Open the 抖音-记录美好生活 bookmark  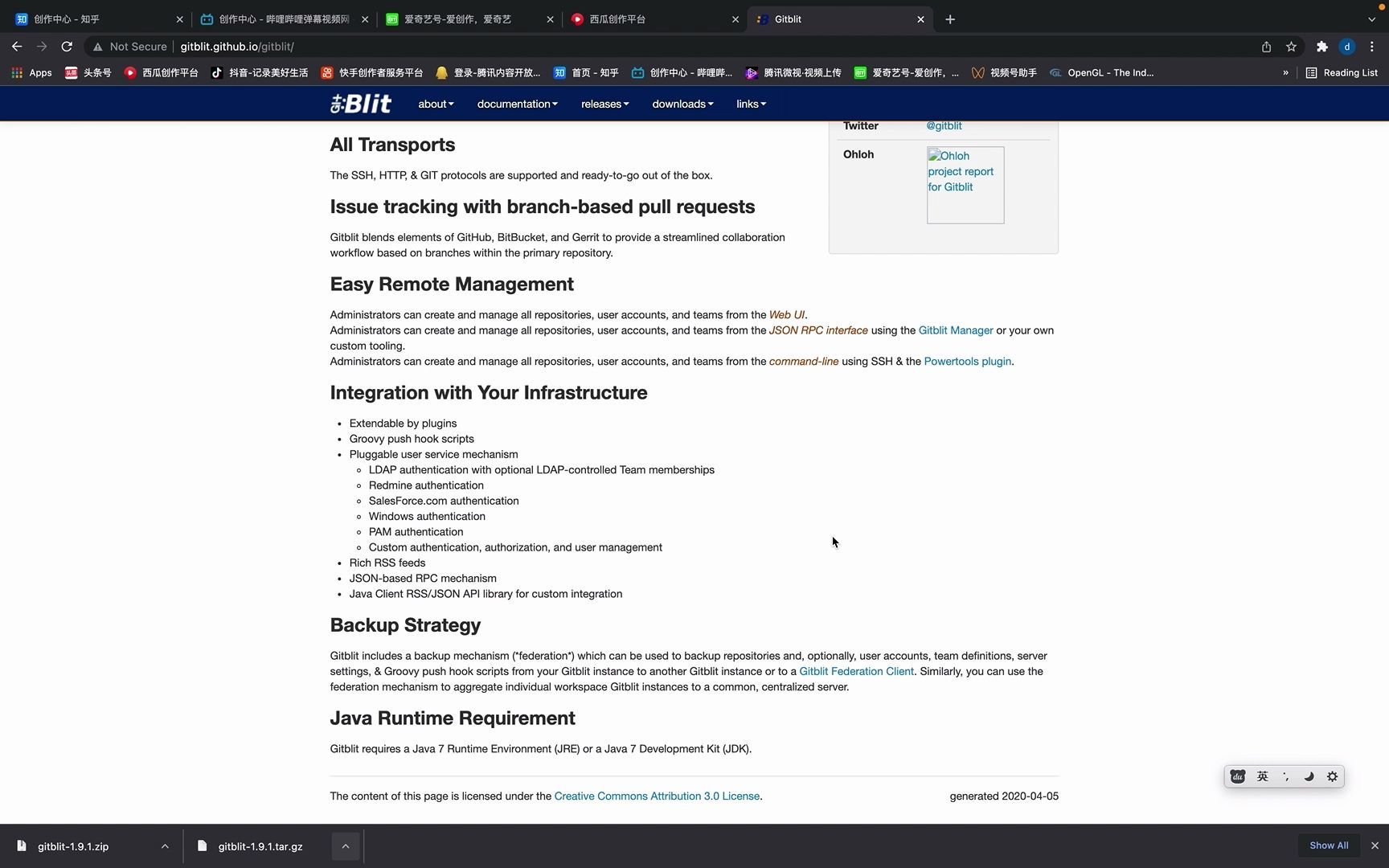[x=260, y=72]
